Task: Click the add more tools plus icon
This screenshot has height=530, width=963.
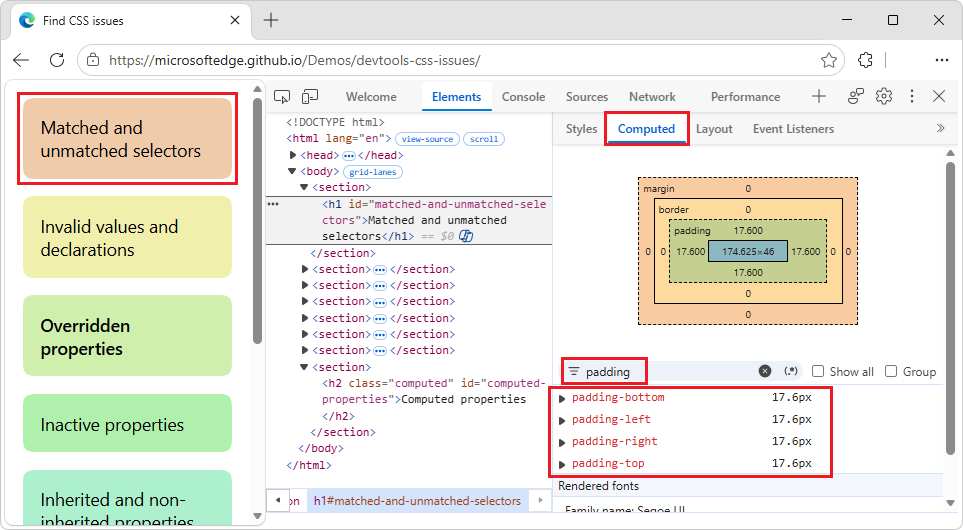Action: click(x=819, y=96)
